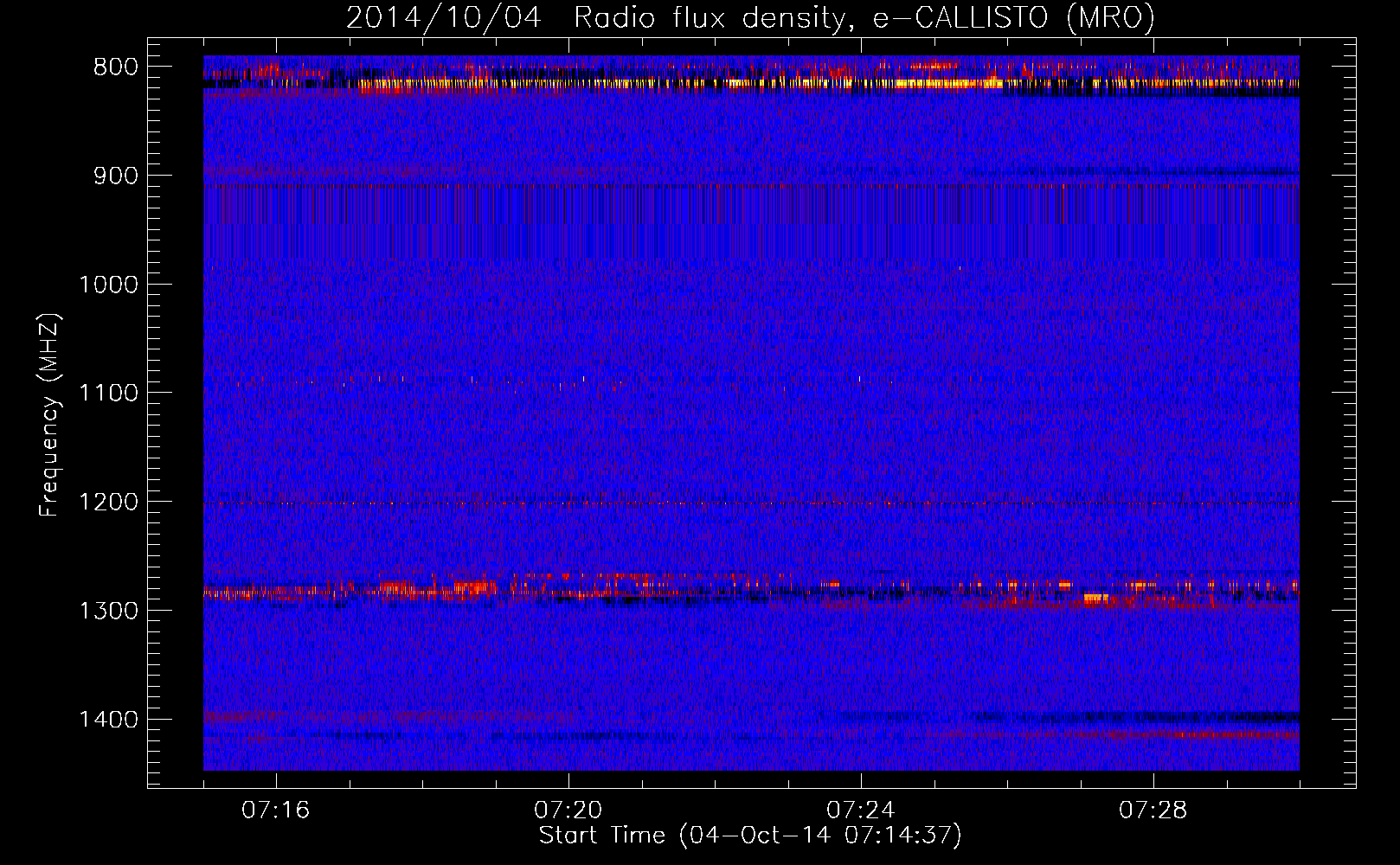Click the 'Frequency (MHZ)' axis title
Image resolution: width=1400 pixels, height=865 pixels.
50,414
